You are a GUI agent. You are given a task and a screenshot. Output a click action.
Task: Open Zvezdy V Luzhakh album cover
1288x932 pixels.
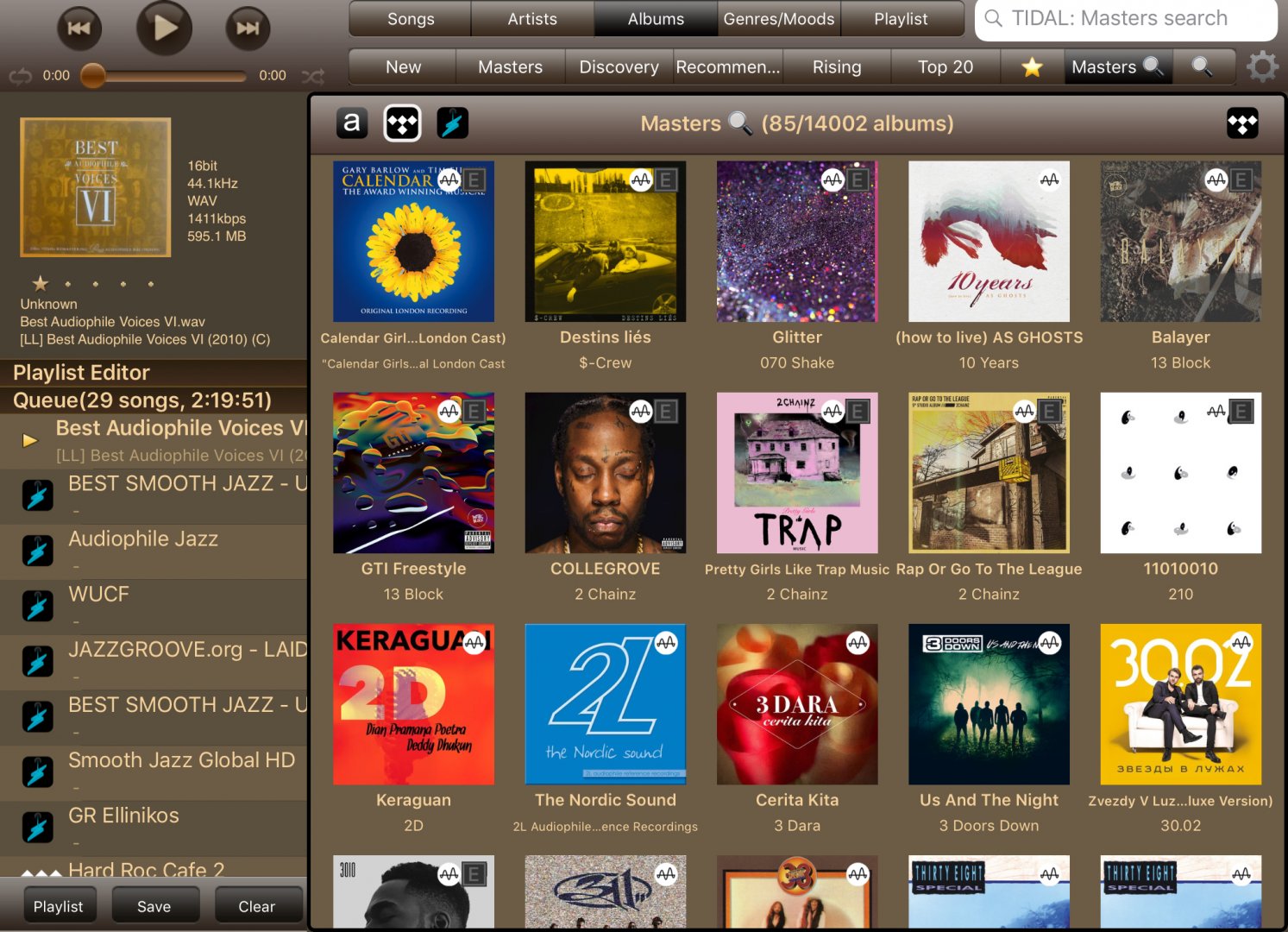tap(1180, 704)
